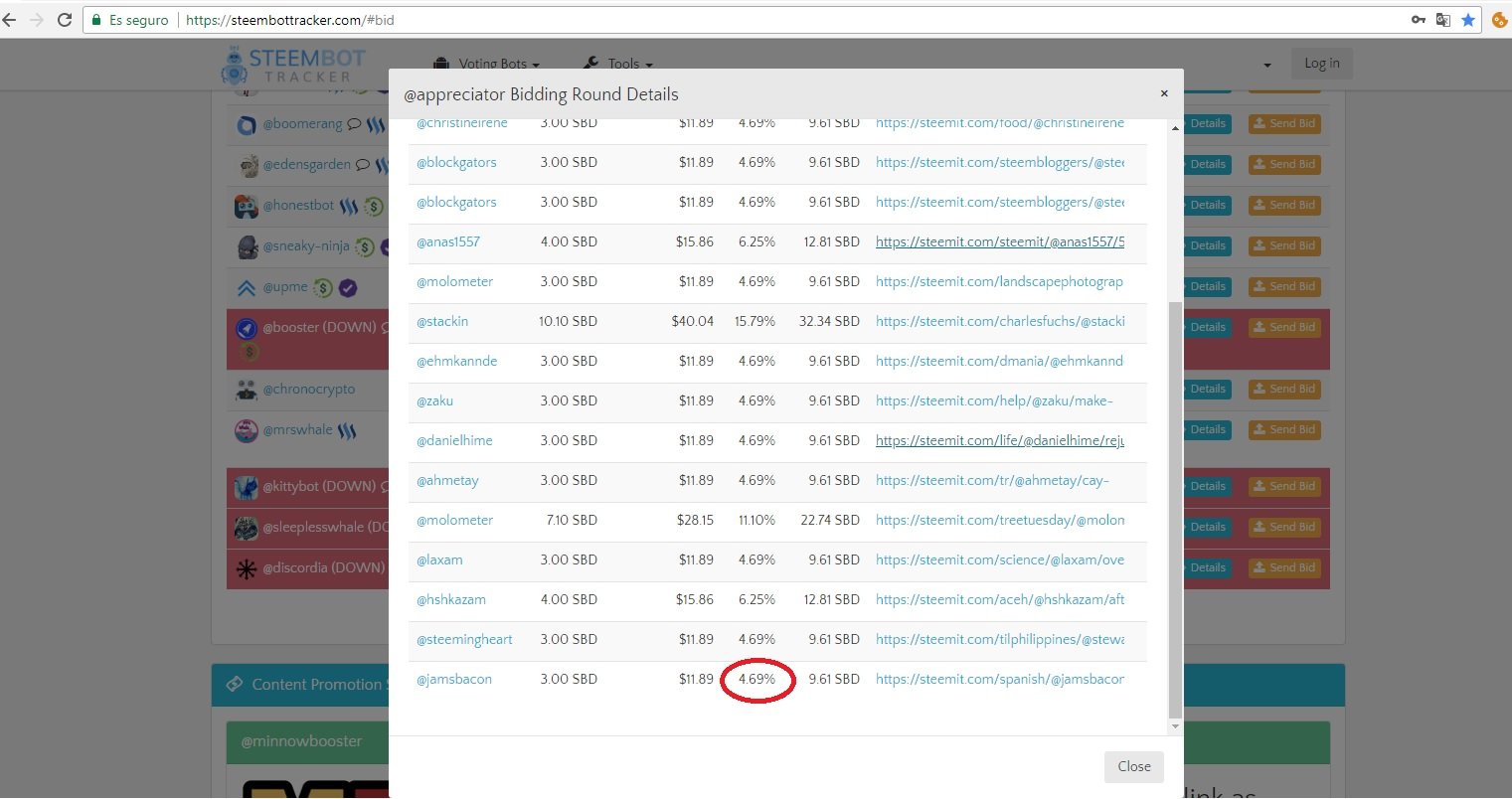Click the 15.79% weight value

pos(755,321)
